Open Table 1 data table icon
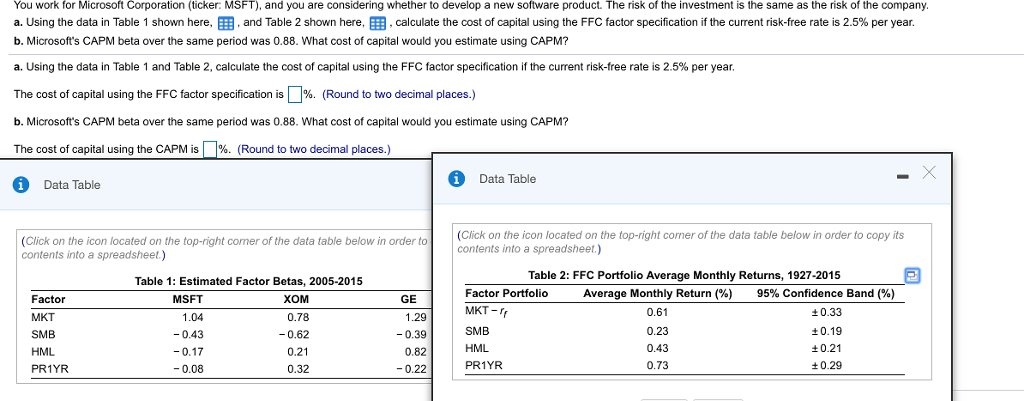Viewport: 1024px width, 401px height. pyautogui.click(x=225, y=24)
